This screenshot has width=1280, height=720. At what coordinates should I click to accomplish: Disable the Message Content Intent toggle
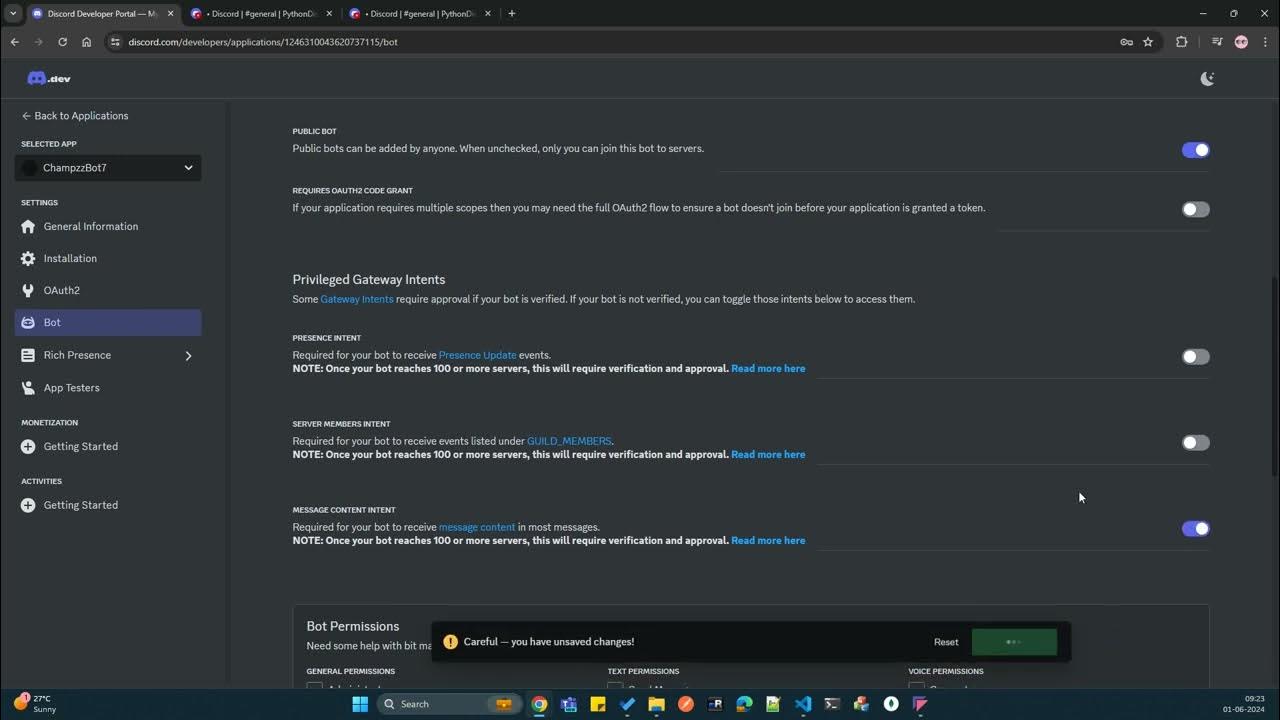coord(1195,529)
